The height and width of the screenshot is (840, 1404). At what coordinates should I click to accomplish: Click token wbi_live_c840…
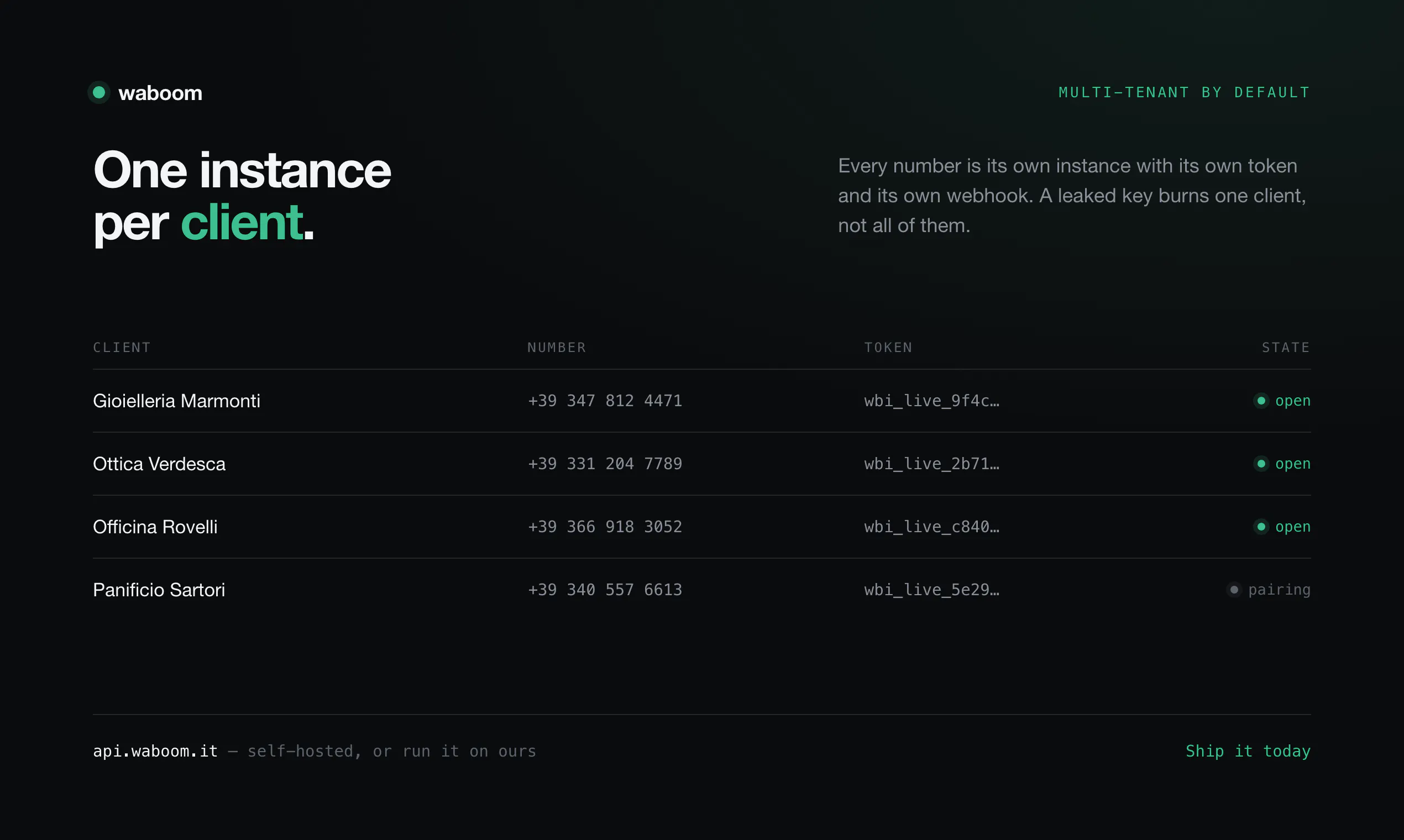(932, 527)
